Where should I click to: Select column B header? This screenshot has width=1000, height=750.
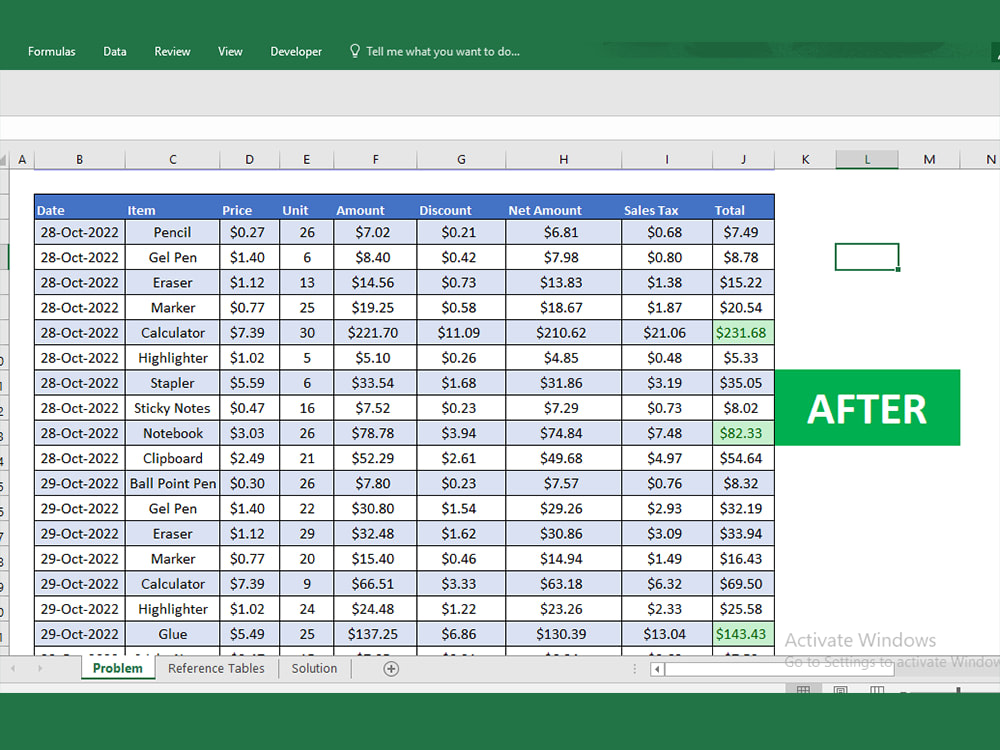click(x=80, y=159)
